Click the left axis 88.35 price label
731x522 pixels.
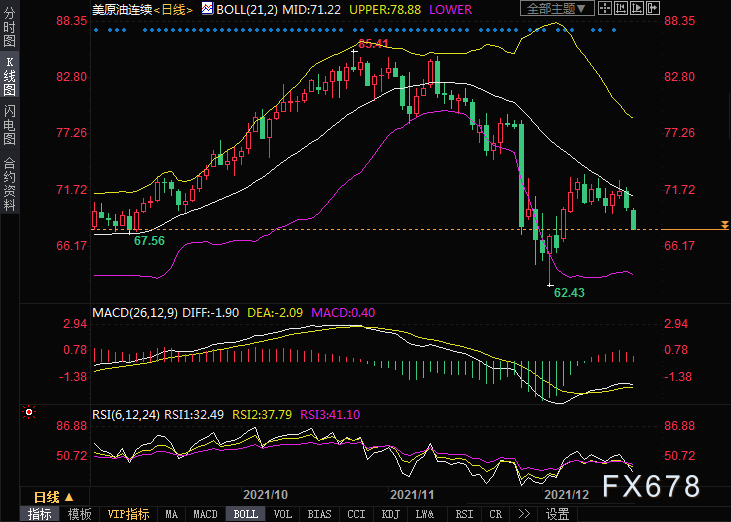(x=72, y=21)
